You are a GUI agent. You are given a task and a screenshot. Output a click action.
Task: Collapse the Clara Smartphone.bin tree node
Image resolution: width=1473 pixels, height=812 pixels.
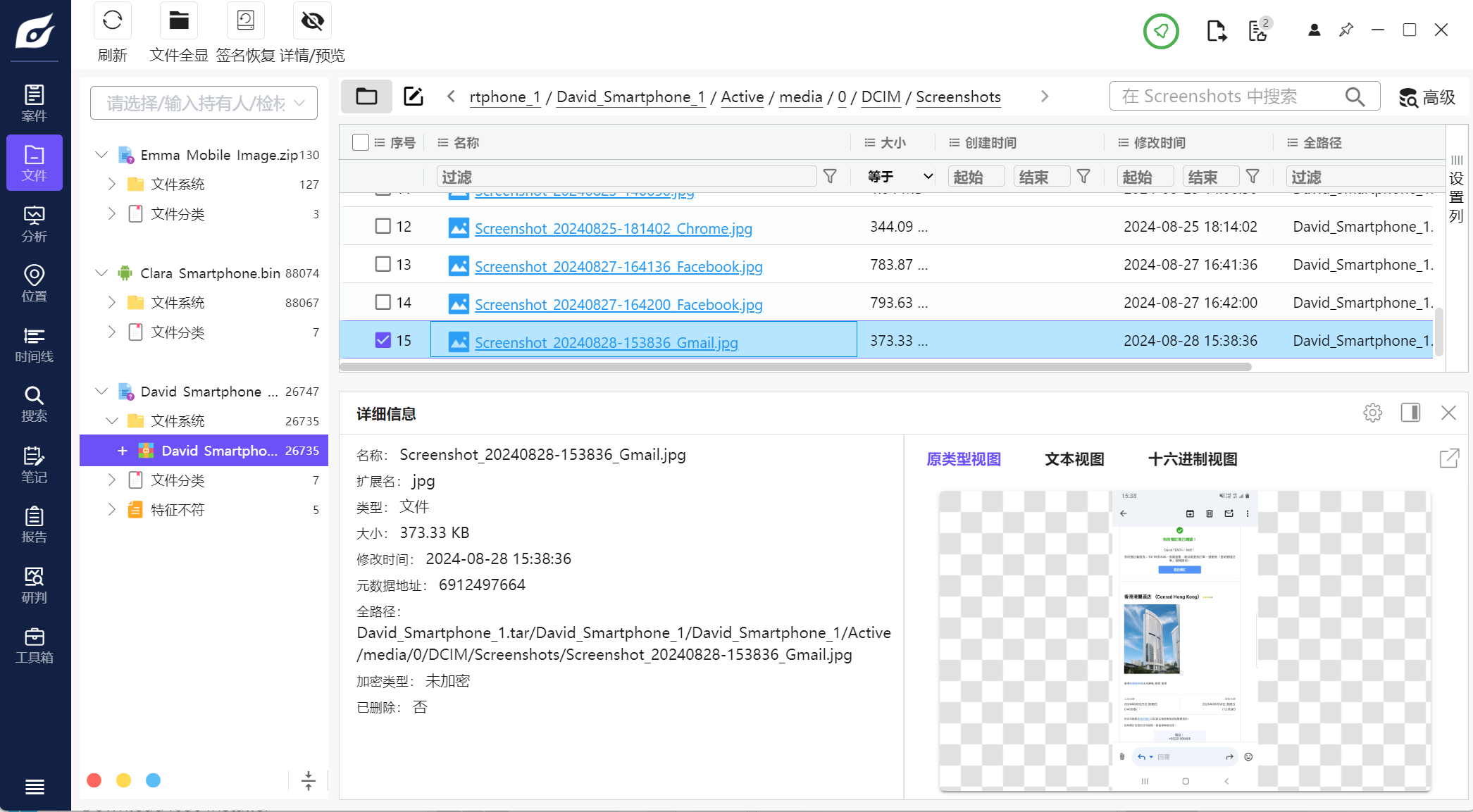click(101, 273)
